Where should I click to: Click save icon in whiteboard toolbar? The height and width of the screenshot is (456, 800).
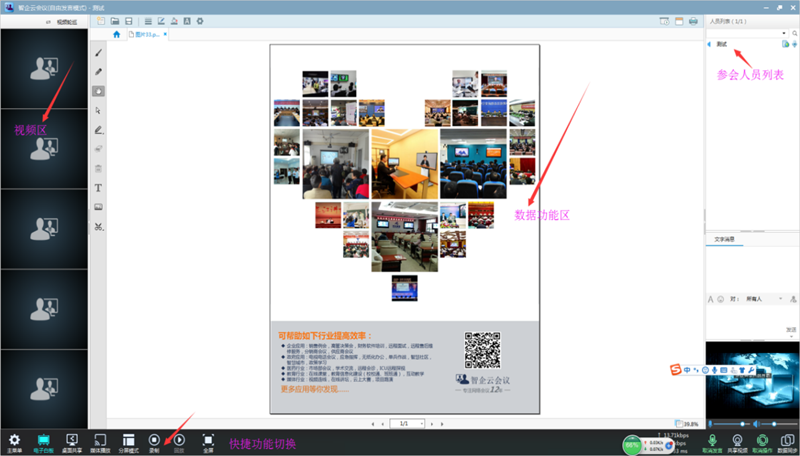pyautogui.click(x=129, y=21)
